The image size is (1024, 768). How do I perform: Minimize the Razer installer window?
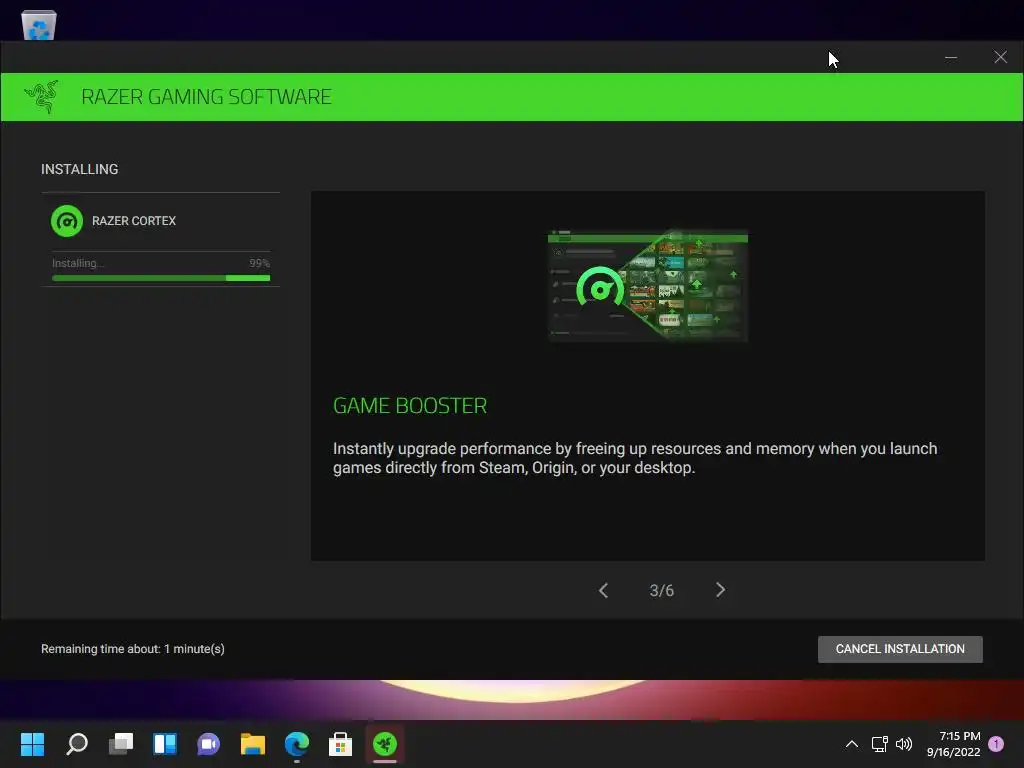click(951, 57)
